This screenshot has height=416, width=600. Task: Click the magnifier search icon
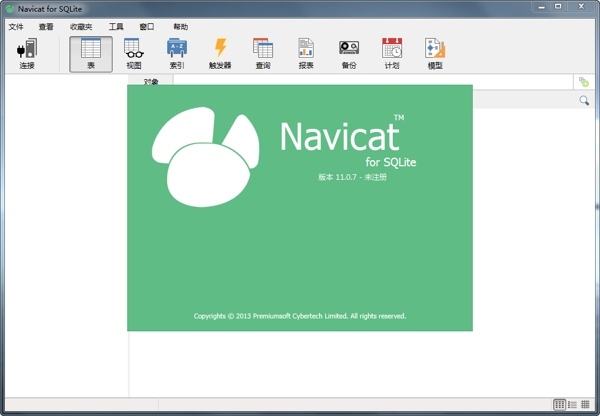[x=584, y=100]
